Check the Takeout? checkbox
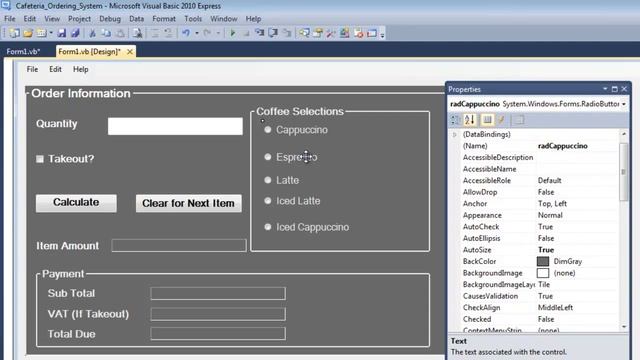This screenshot has width=640, height=360. pyautogui.click(x=40, y=159)
